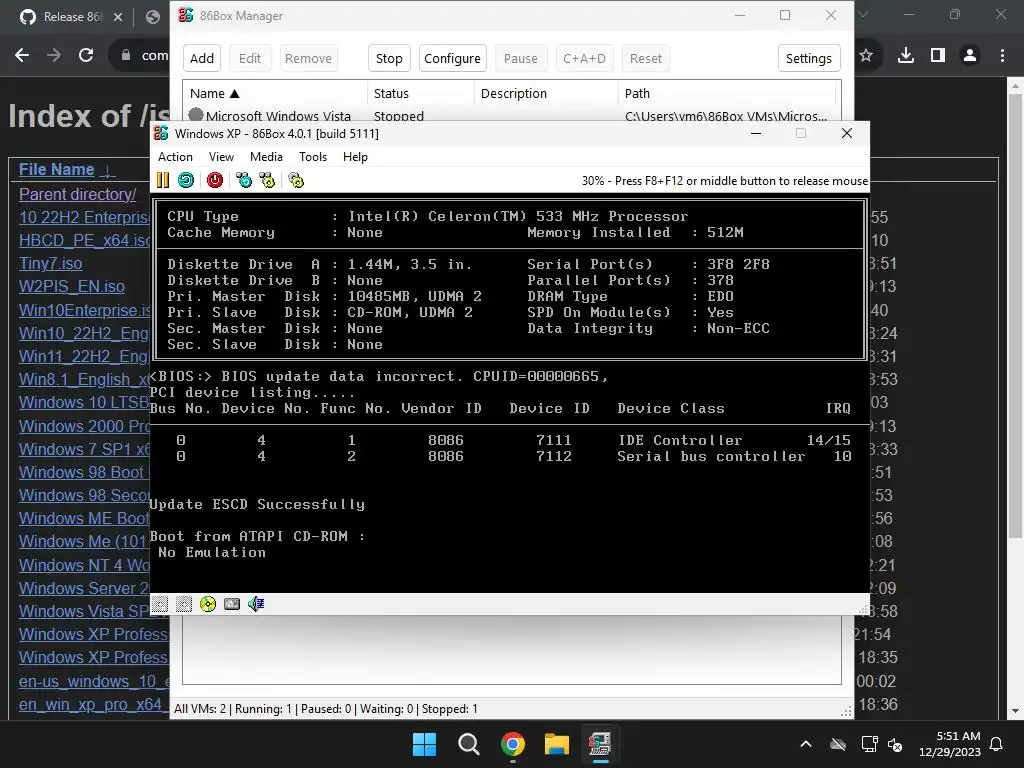Open the Windows Start menu
This screenshot has height=768, width=1024.
click(x=424, y=744)
